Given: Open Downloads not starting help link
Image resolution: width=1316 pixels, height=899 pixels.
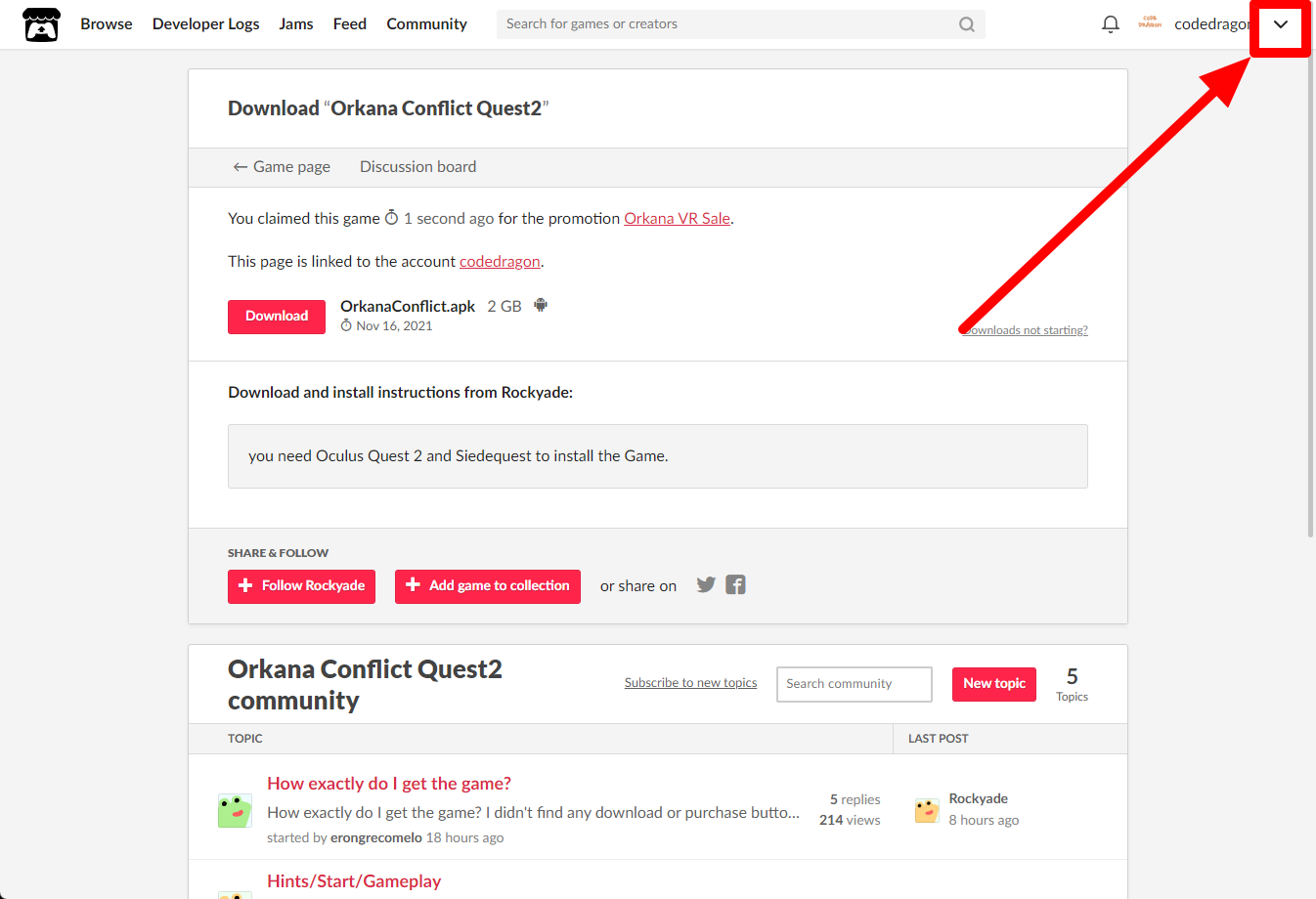Looking at the screenshot, I should coord(1025,330).
